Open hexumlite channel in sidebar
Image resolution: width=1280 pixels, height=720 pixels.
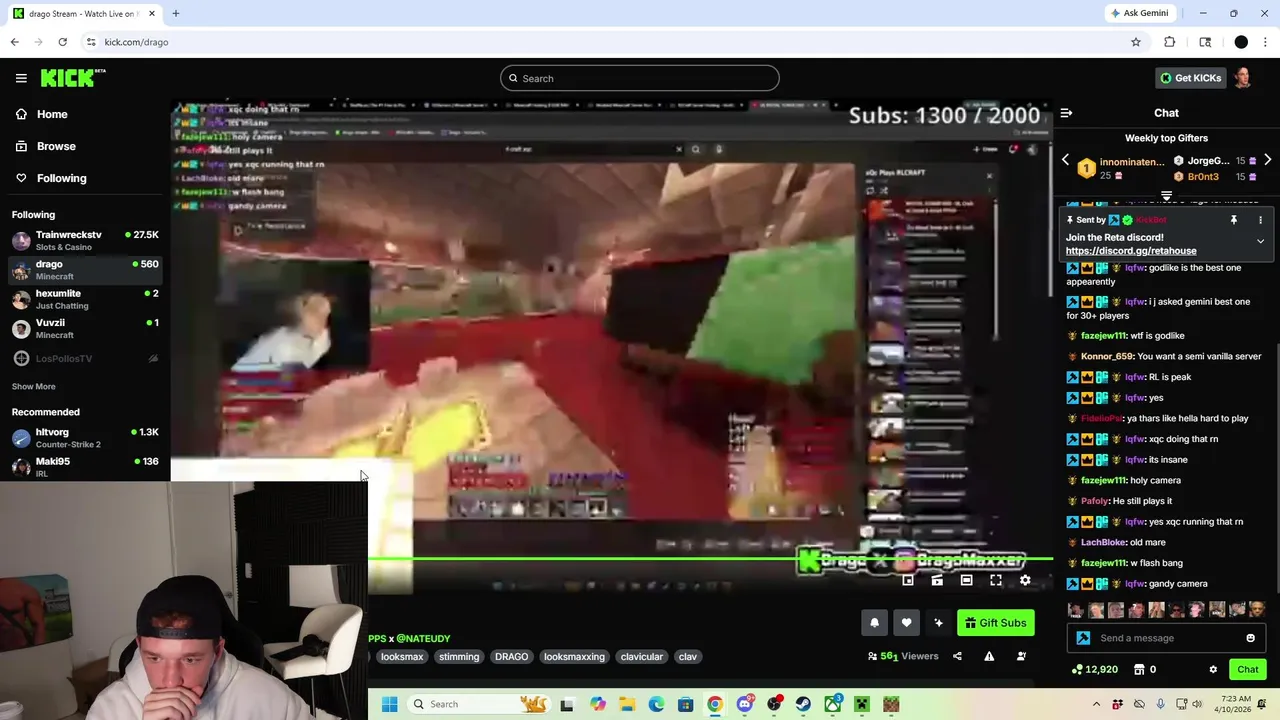(85, 299)
